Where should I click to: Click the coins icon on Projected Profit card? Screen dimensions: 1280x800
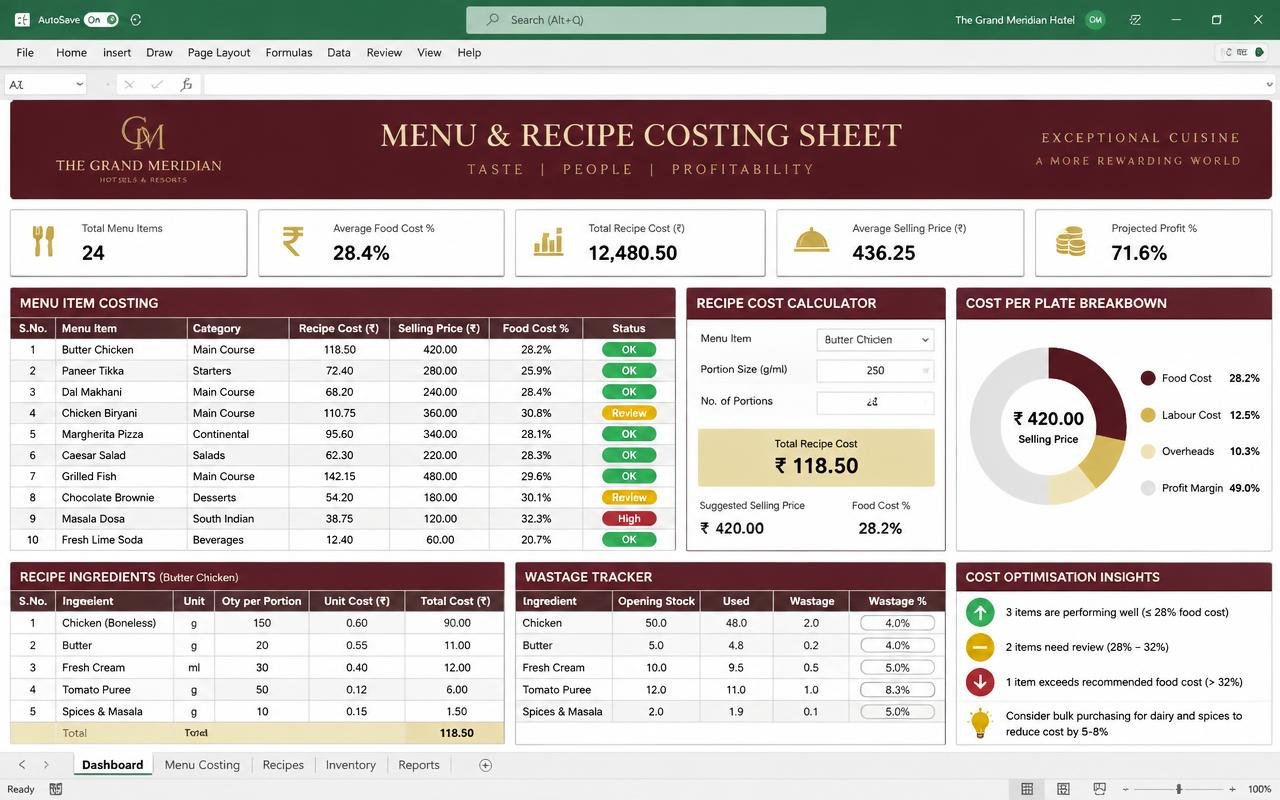(x=1071, y=241)
